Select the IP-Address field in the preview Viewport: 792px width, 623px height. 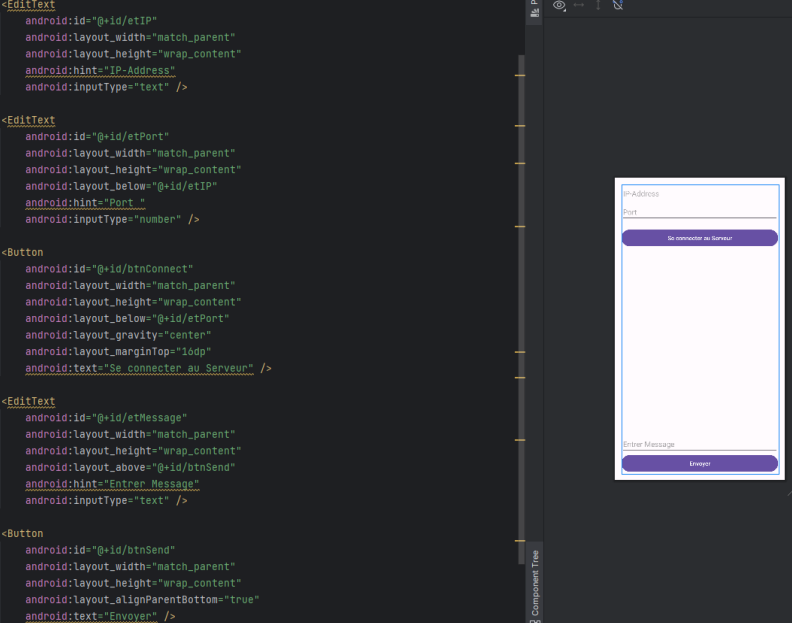699,194
